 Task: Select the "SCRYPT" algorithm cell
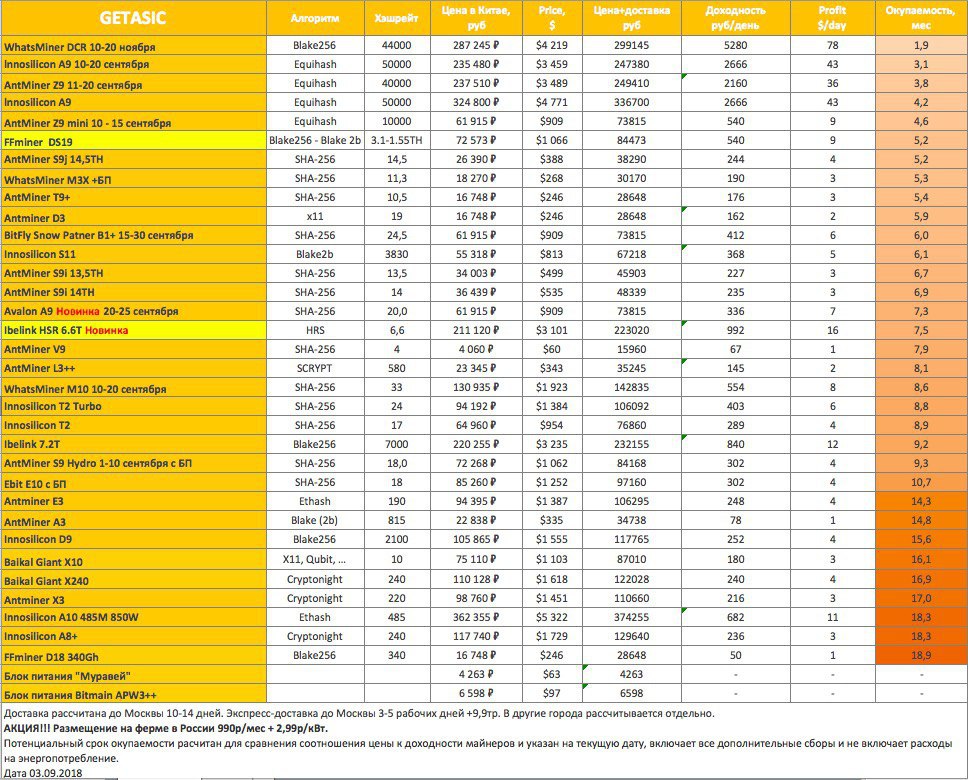click(x=315, y=369)
